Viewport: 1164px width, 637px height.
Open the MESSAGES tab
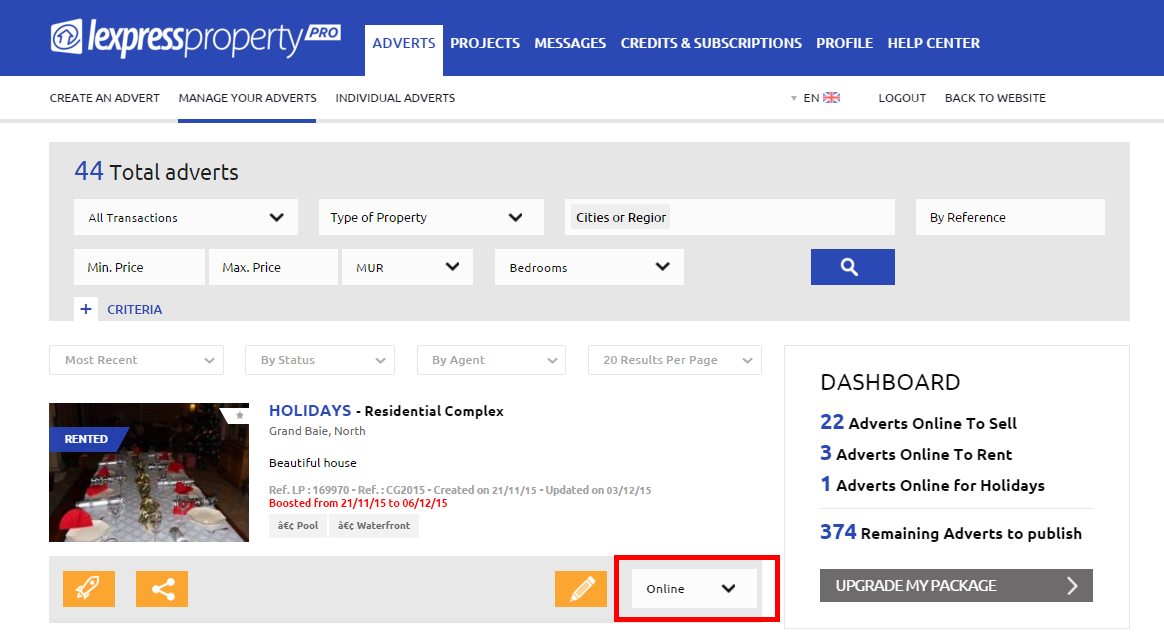(x=570, y=43)
